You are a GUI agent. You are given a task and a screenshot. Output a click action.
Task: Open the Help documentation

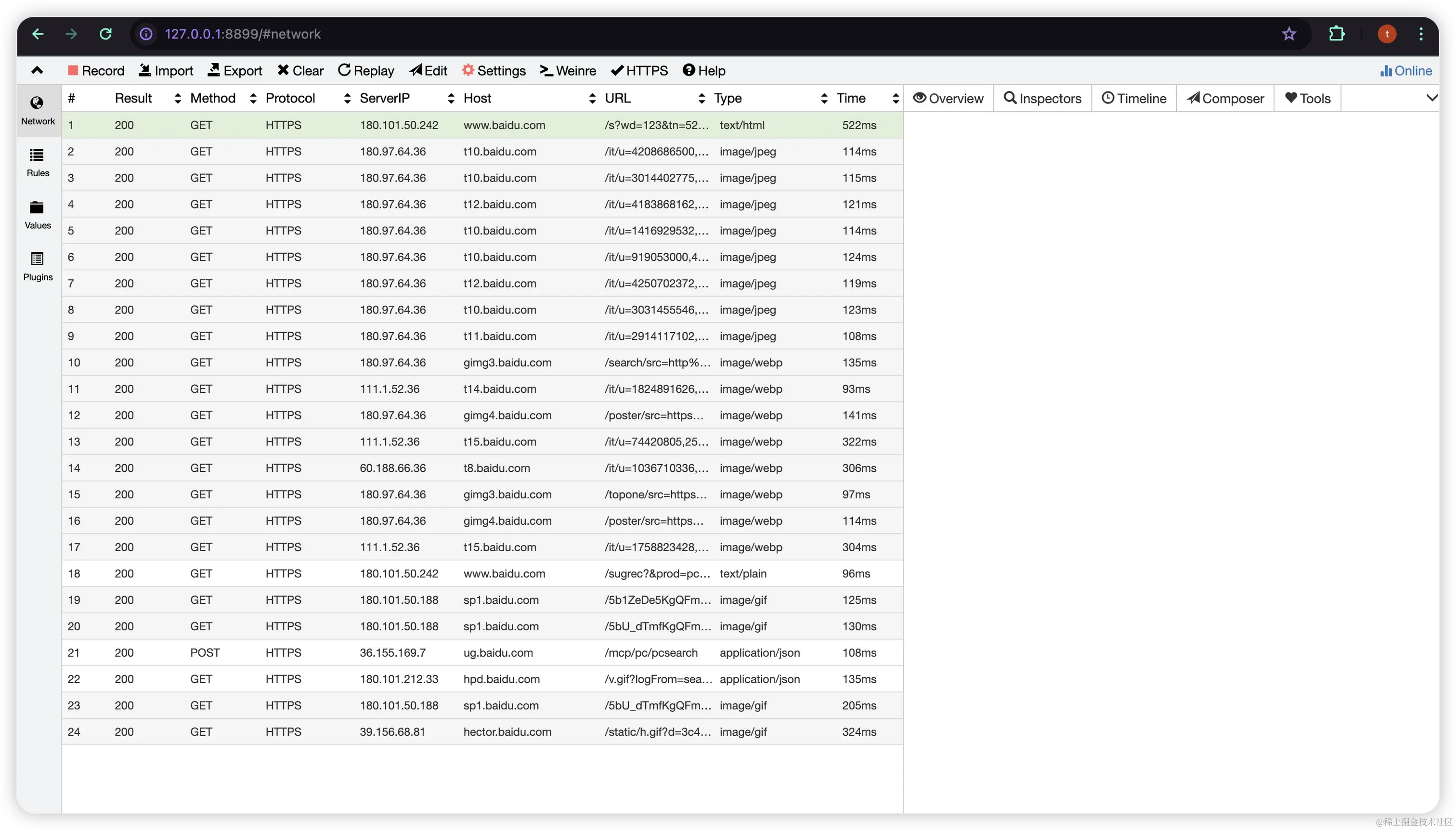703,70
